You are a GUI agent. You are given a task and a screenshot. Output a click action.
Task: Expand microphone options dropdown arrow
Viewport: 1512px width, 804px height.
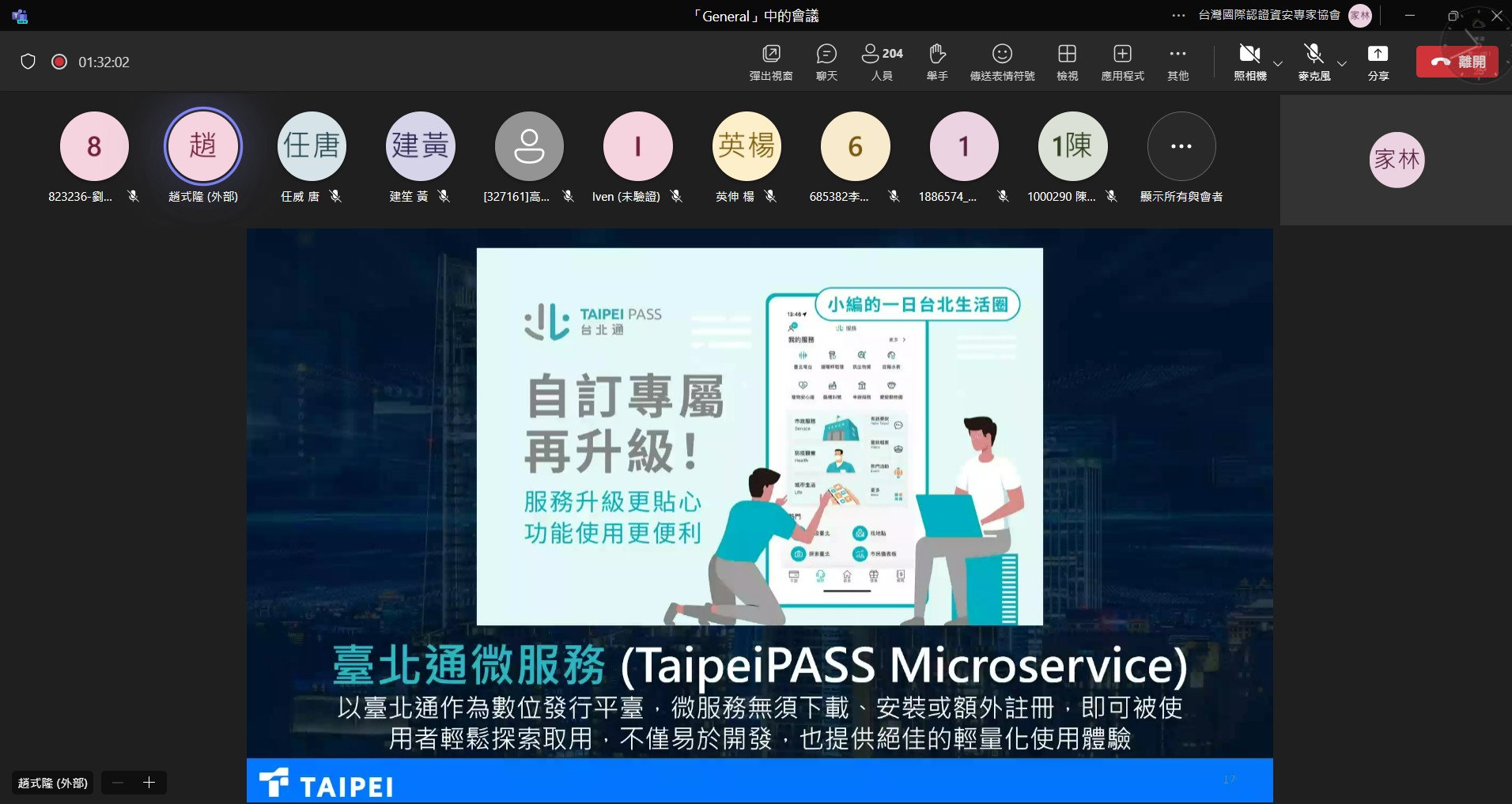1342,63
